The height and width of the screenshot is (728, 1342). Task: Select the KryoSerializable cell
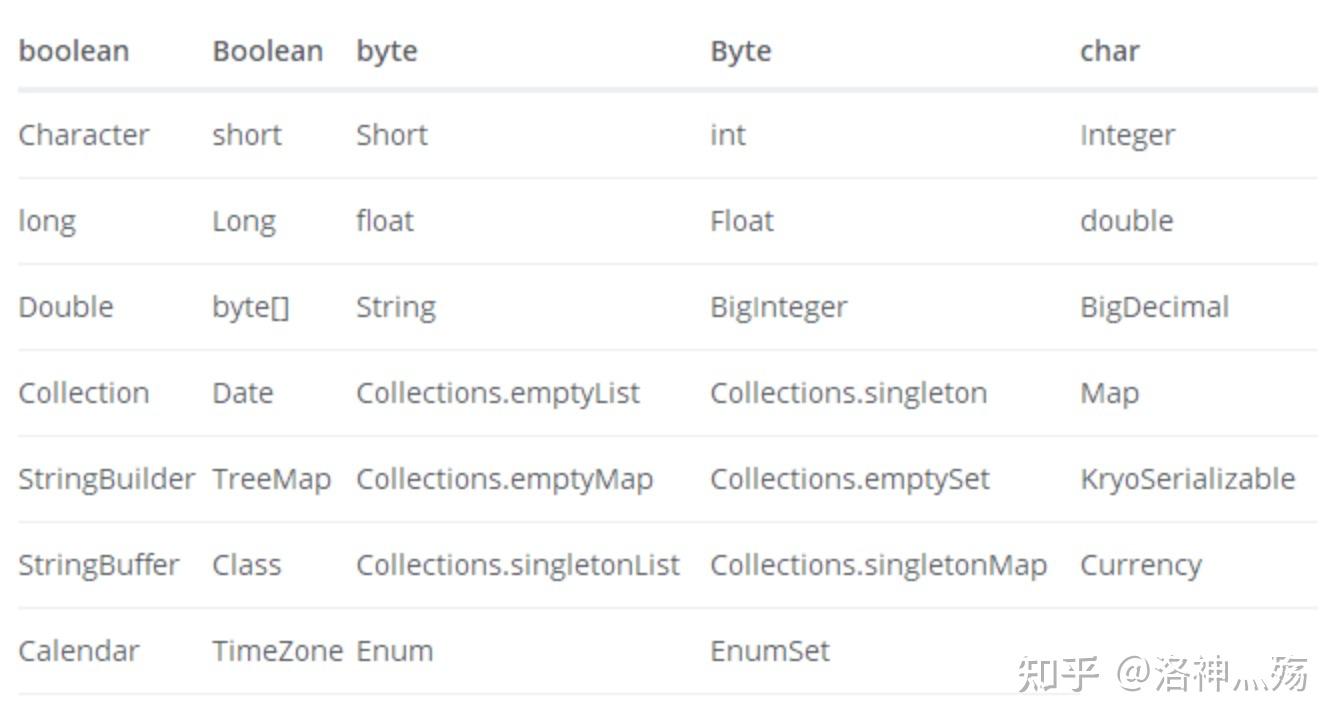[1187, 479]
